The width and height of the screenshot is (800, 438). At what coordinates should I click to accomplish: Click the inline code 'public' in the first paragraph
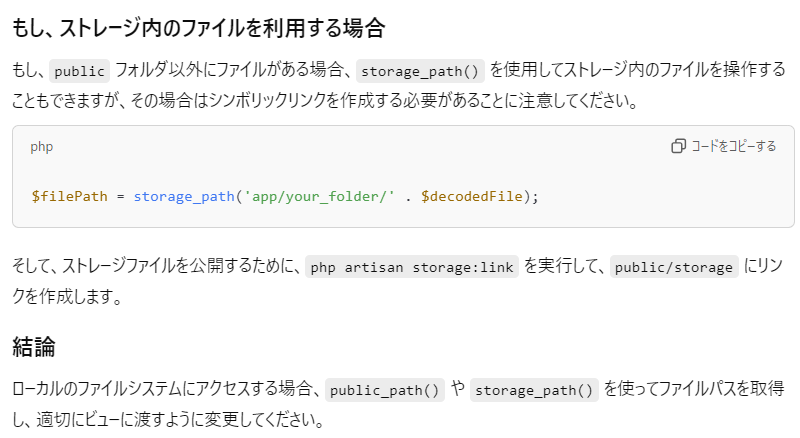point(79,71)
